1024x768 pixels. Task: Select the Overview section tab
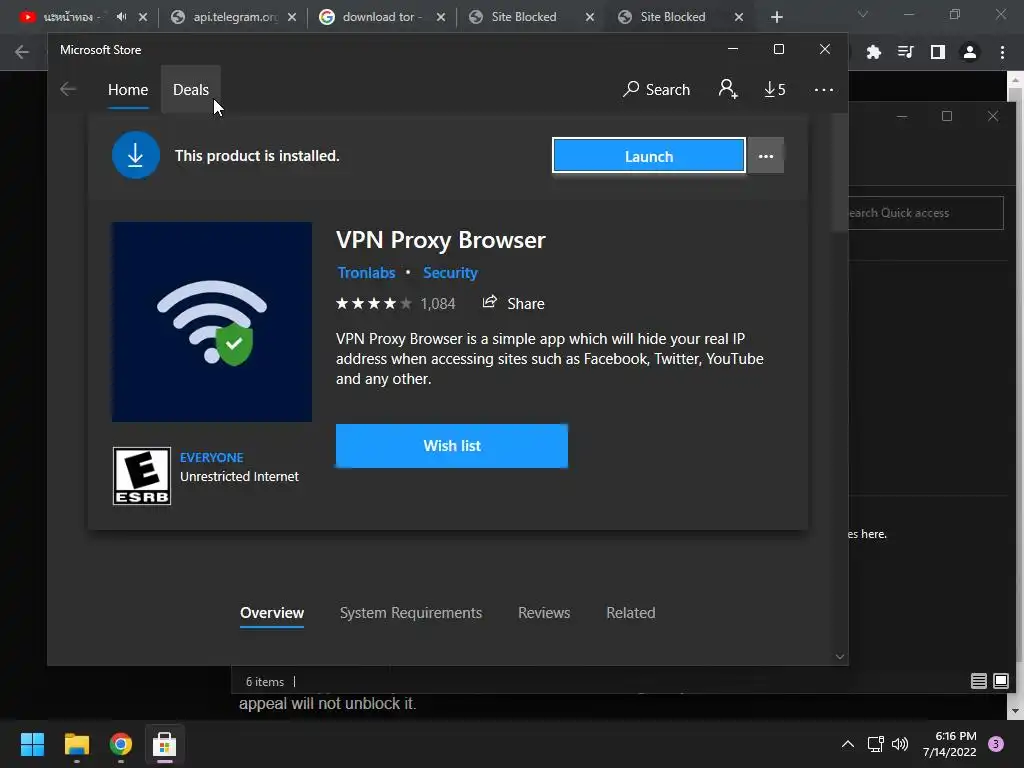pyautogui.click(x=272, y=613)
